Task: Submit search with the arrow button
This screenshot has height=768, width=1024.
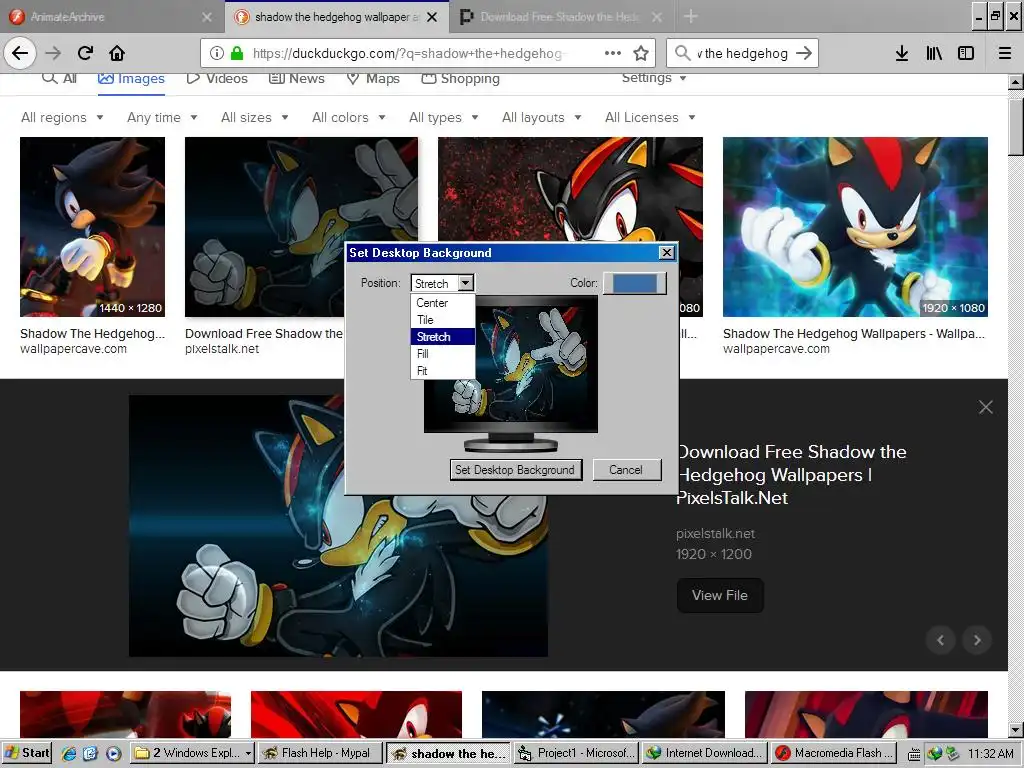Action: coord(804,53)
